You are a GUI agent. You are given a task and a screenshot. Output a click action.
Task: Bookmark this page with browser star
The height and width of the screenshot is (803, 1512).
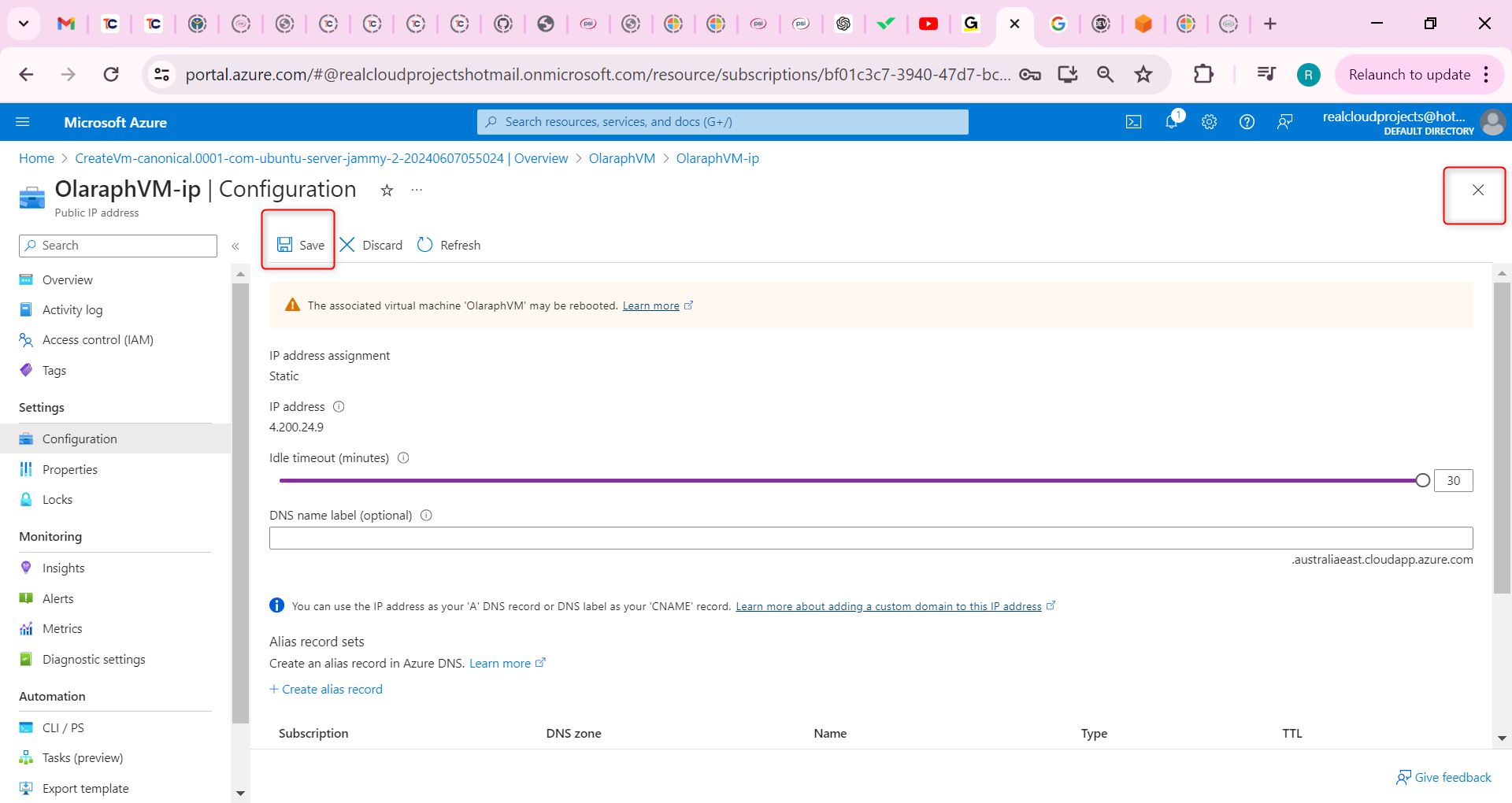coord(1143,74)
